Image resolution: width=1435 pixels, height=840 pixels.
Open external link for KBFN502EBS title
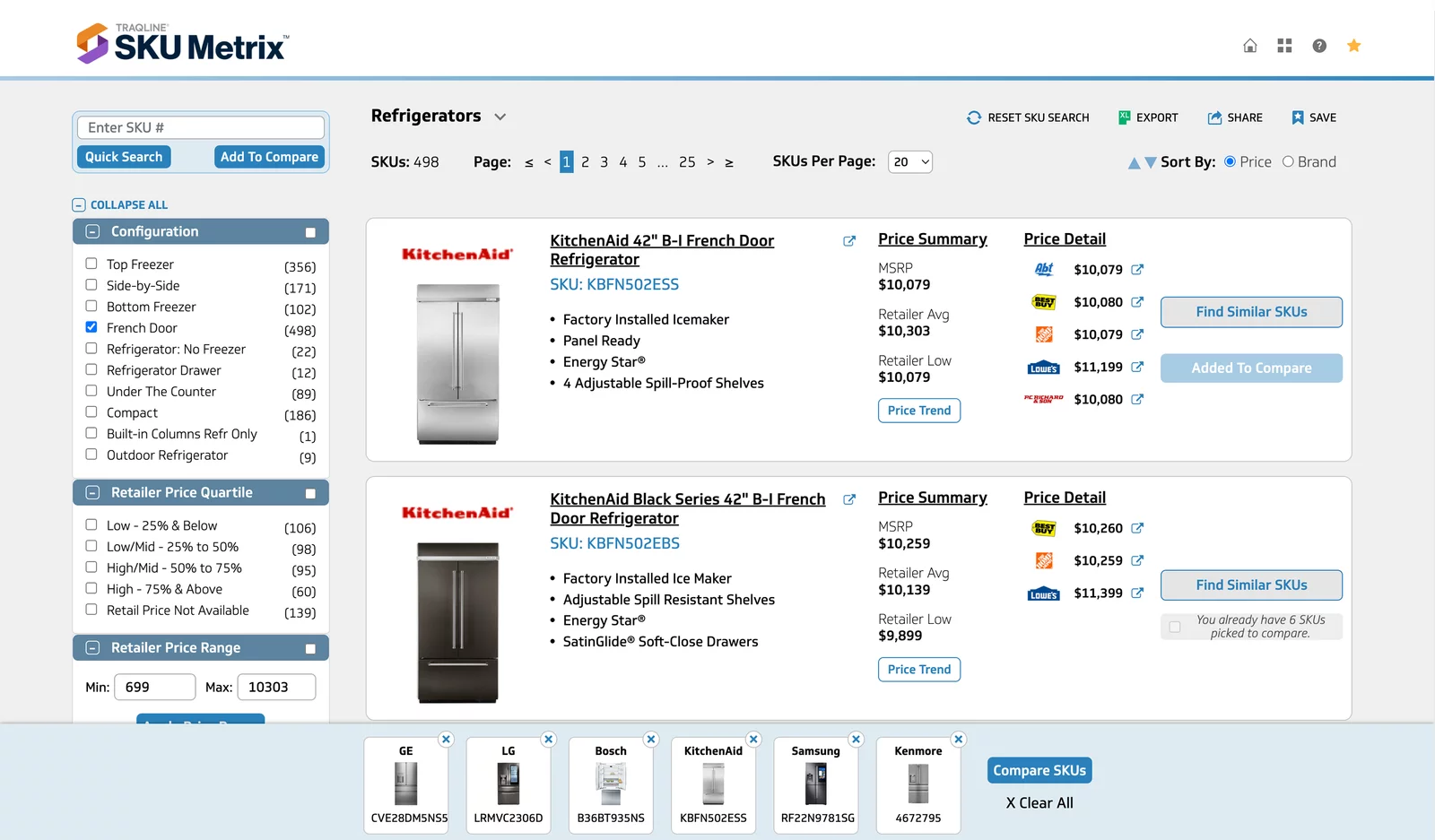(849, 499)
